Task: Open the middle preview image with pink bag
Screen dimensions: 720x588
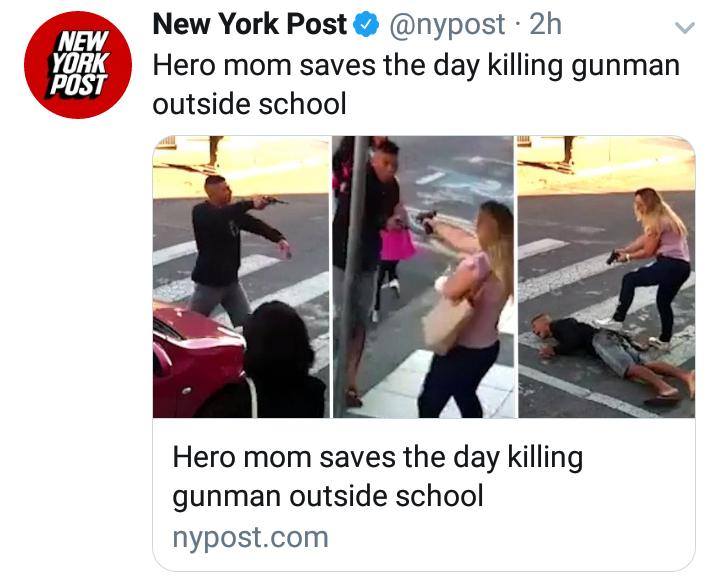Action: [x=423, y=277]
